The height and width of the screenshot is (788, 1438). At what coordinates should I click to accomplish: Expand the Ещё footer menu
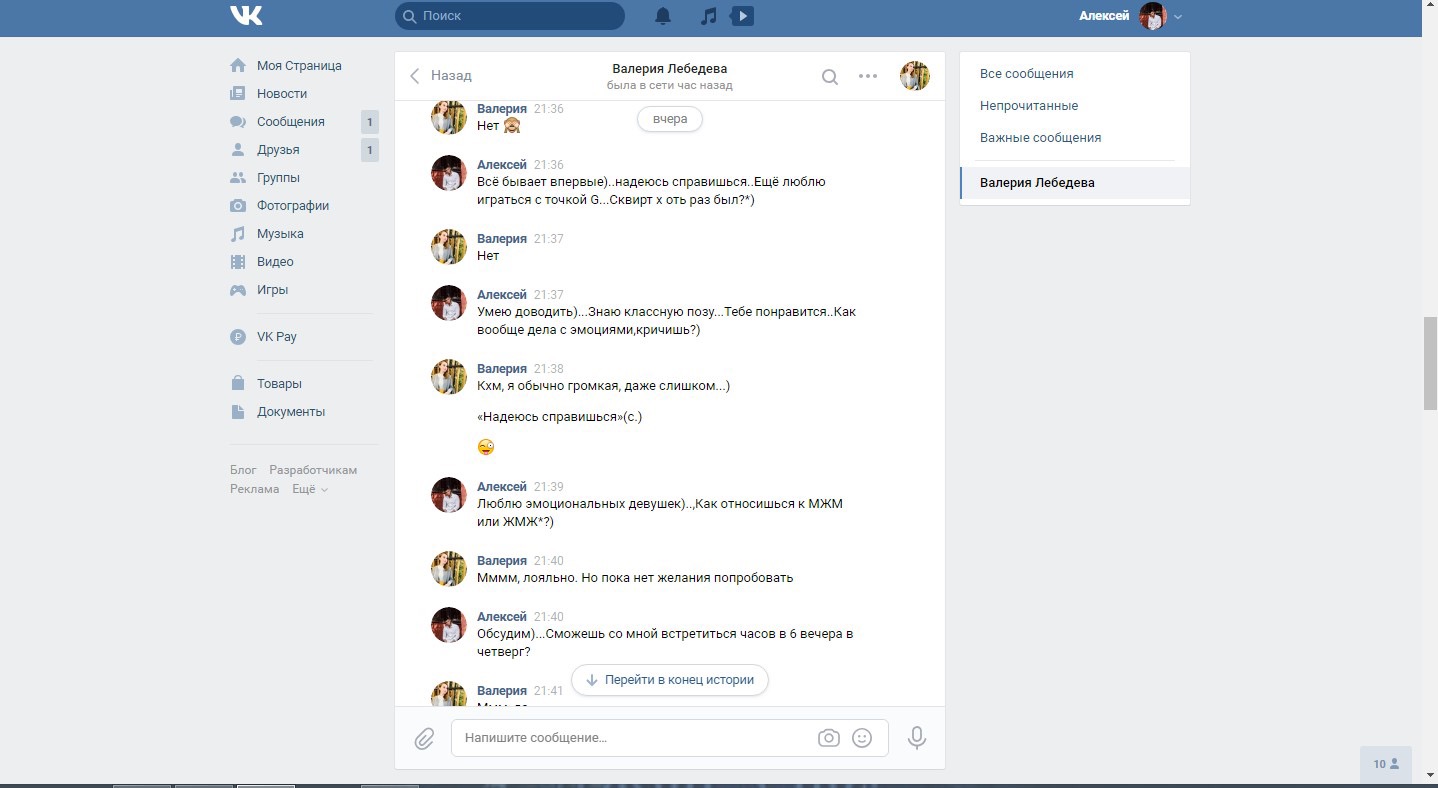pos(310,489)
